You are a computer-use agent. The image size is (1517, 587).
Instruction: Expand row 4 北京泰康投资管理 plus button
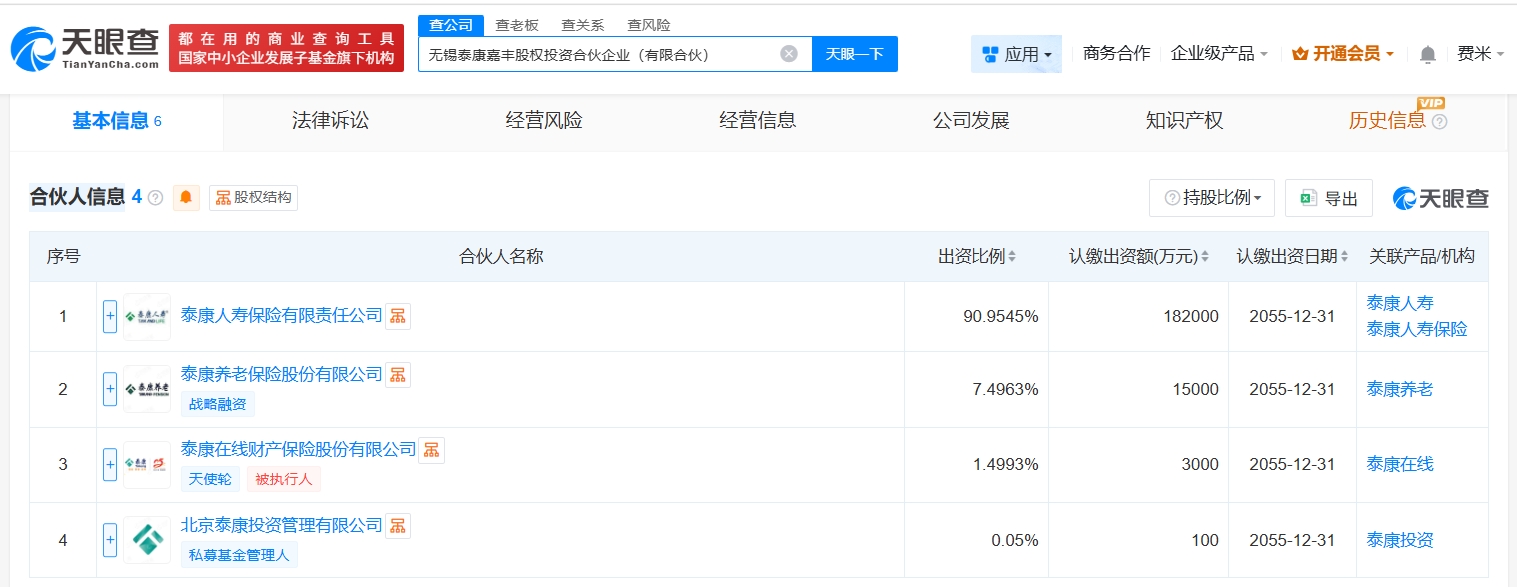110,540
